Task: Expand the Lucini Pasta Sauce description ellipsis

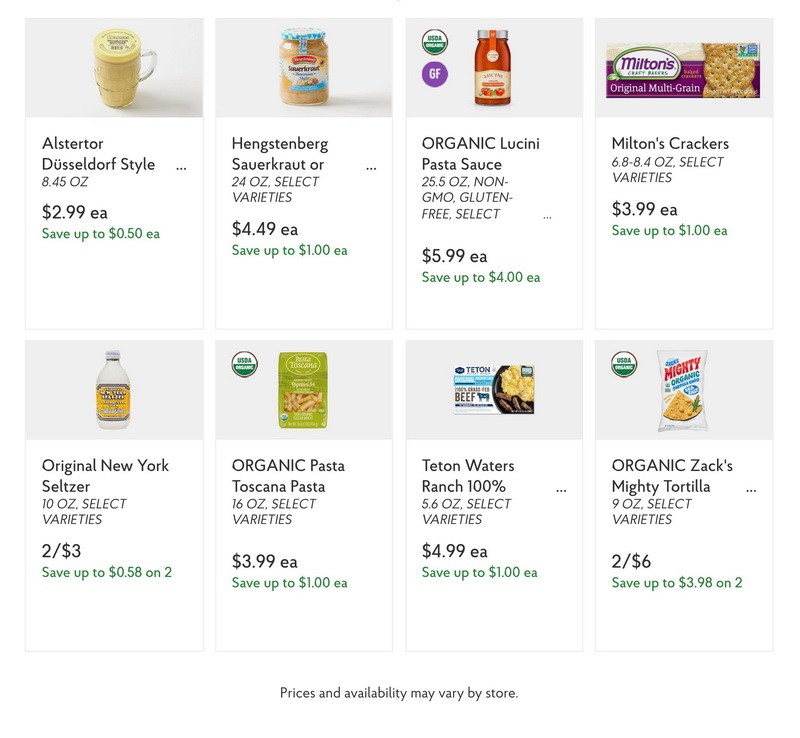Action: coord(545,214)
